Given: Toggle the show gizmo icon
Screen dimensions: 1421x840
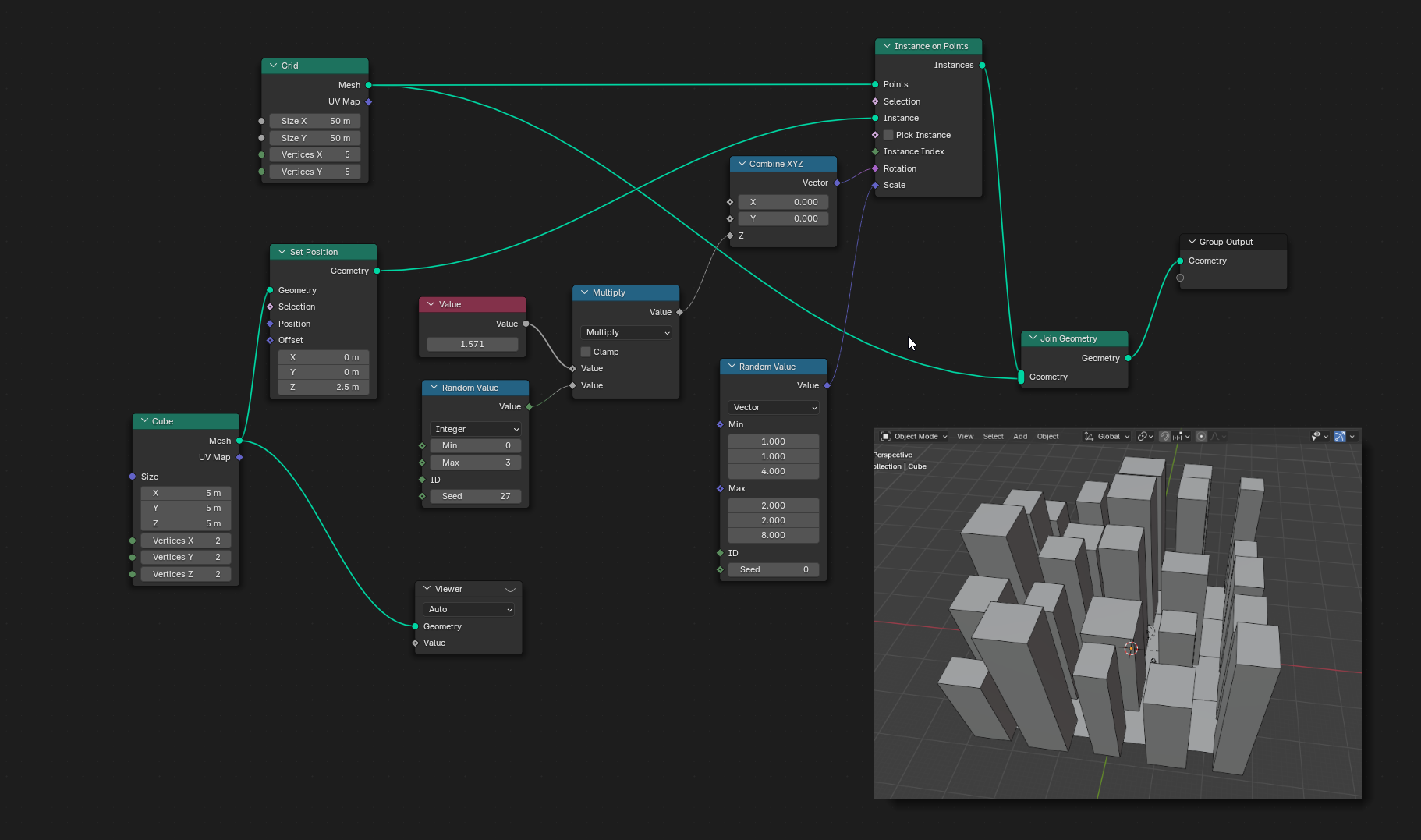Looking at the screenshot, I should (1339, 437).
